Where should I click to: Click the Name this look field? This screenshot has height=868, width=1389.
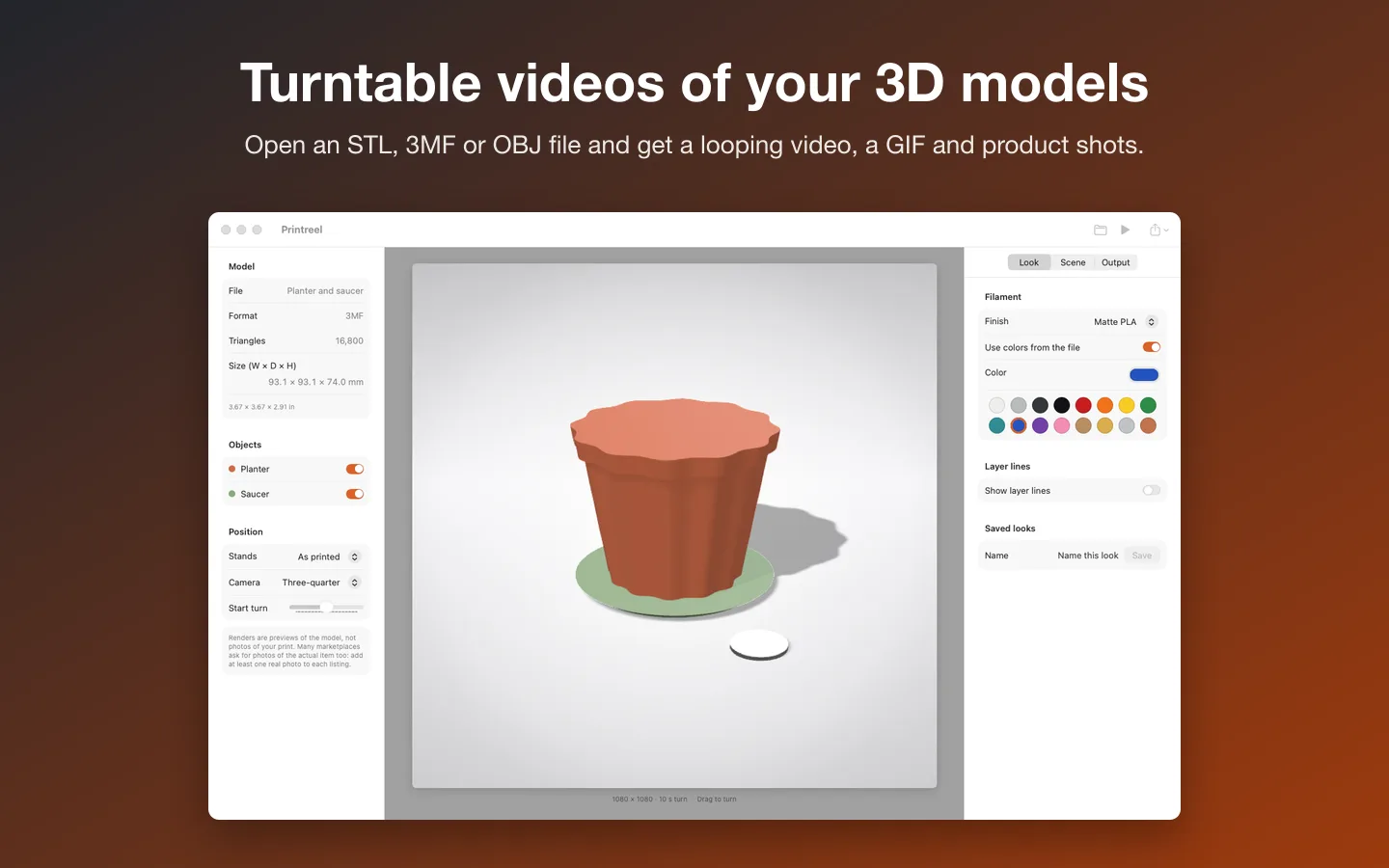coord(1087,556)
